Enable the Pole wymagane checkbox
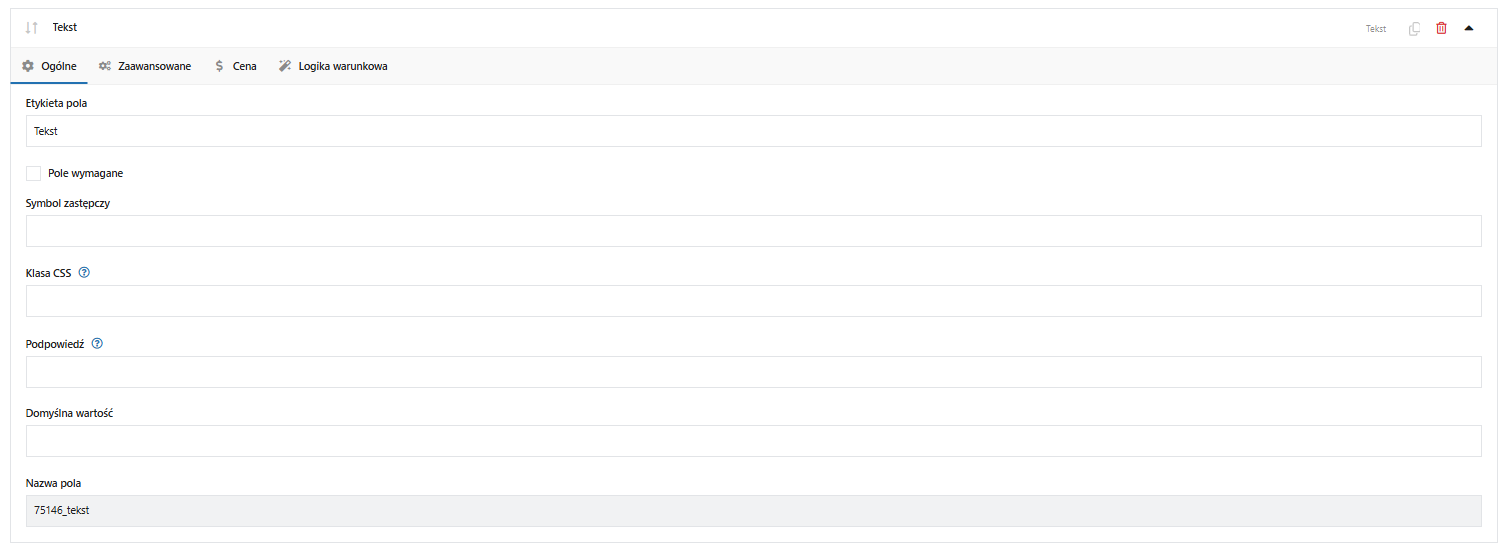Viewport: 1506px width, 552px height. [34, 173]
